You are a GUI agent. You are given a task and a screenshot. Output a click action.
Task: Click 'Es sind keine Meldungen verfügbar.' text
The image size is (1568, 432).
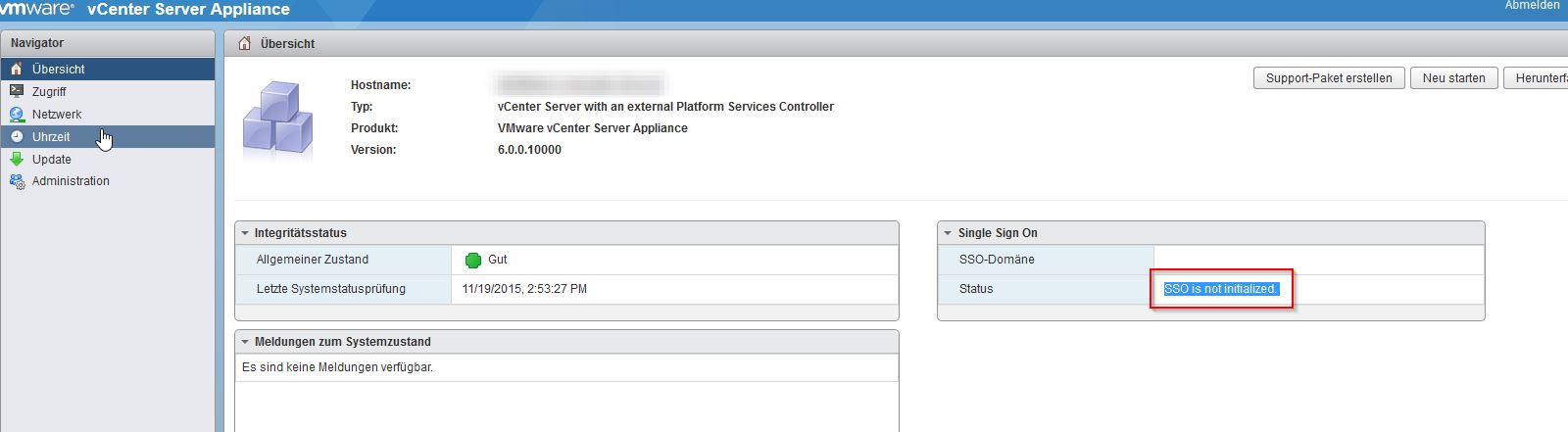[x=337, y=367]
